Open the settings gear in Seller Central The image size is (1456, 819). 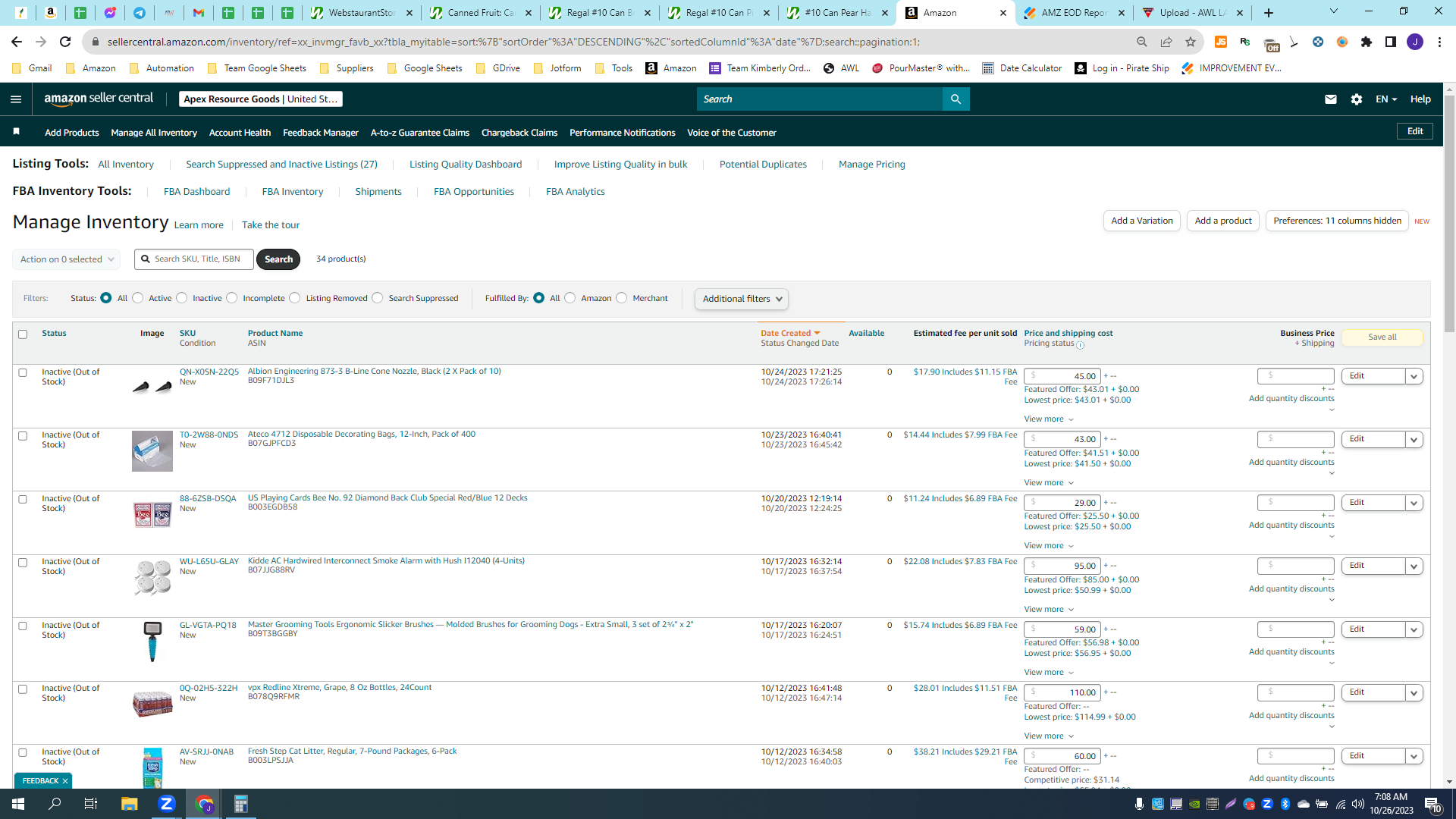pyautogui.click(x=1357, y=99)
